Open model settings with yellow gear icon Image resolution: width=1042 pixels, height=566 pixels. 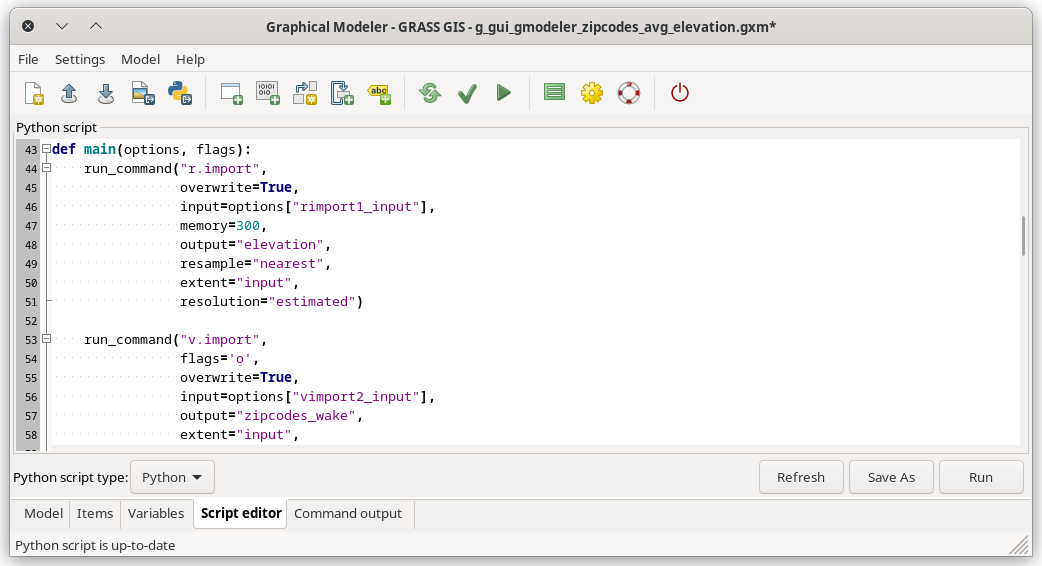pos(592,94)
